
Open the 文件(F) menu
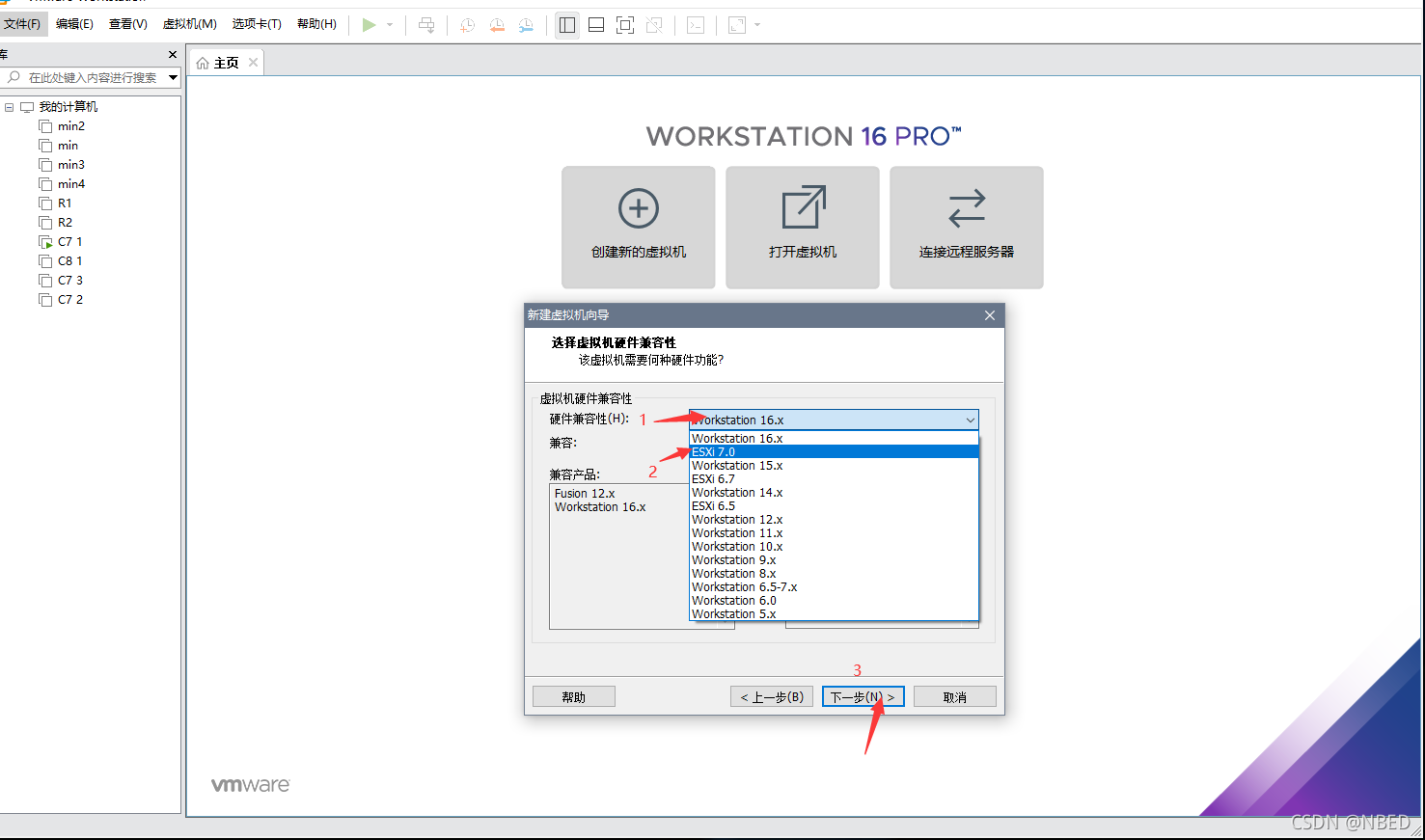[22, 24]
